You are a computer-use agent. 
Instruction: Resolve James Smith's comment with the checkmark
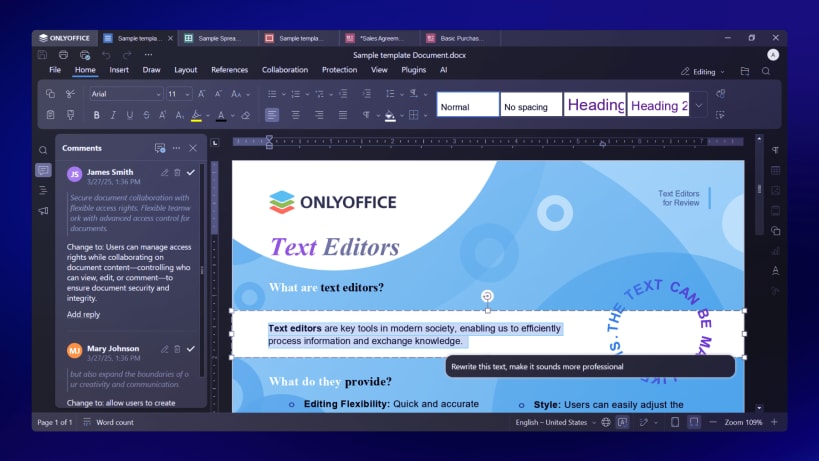pyautogui.click(x=191, y=172)
